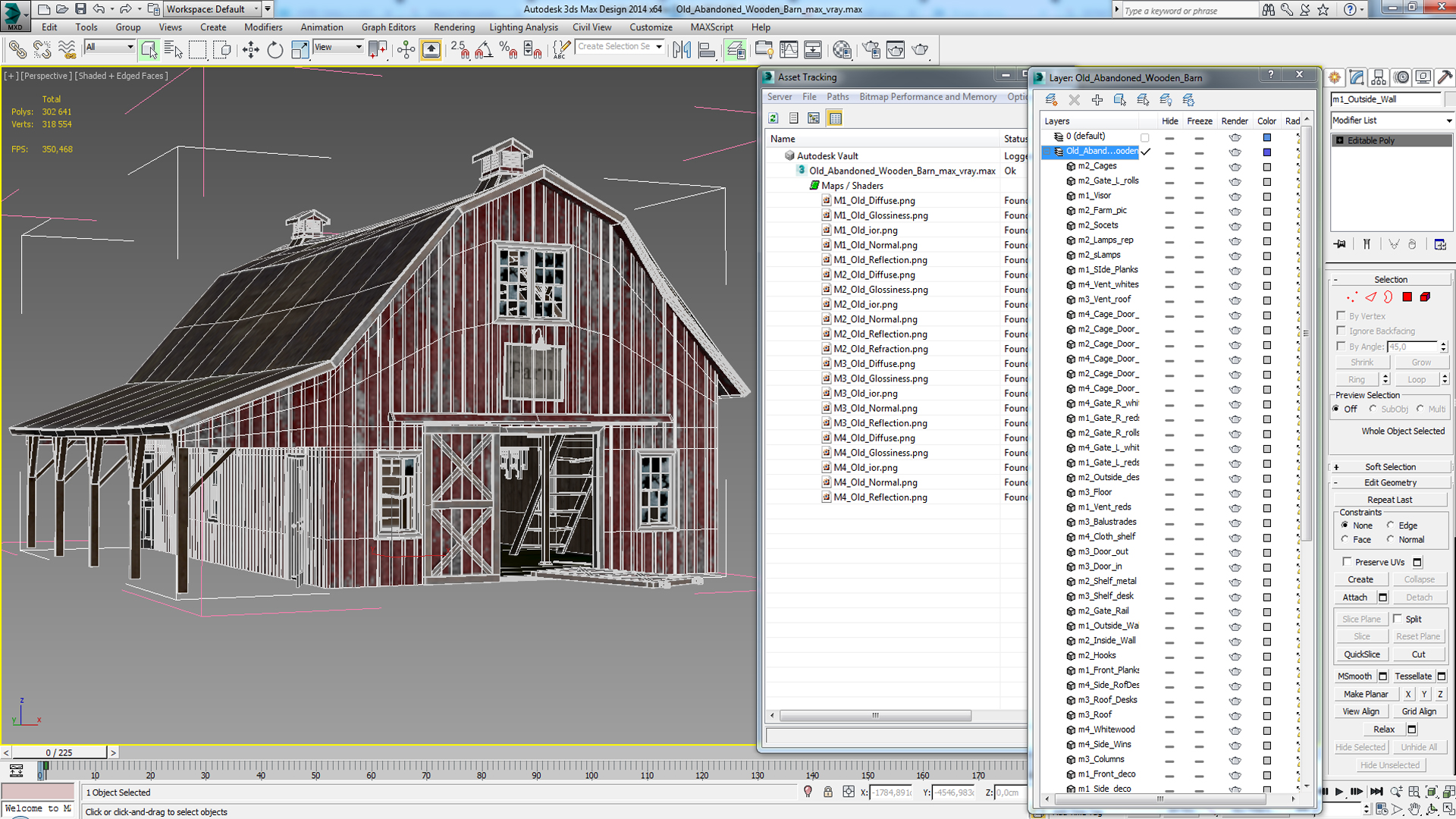Click Refresh icon in Asset Tracking
Screen dimensions: 1456x819
tap(773, 118)
